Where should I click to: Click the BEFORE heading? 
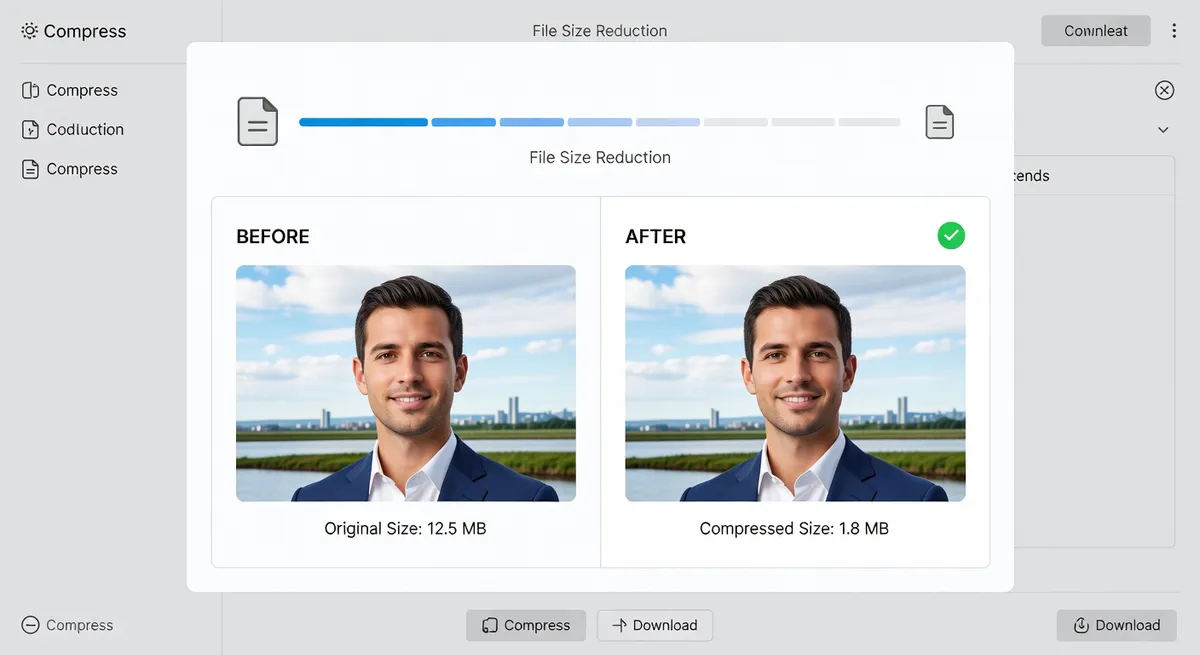tap(273, 237)
